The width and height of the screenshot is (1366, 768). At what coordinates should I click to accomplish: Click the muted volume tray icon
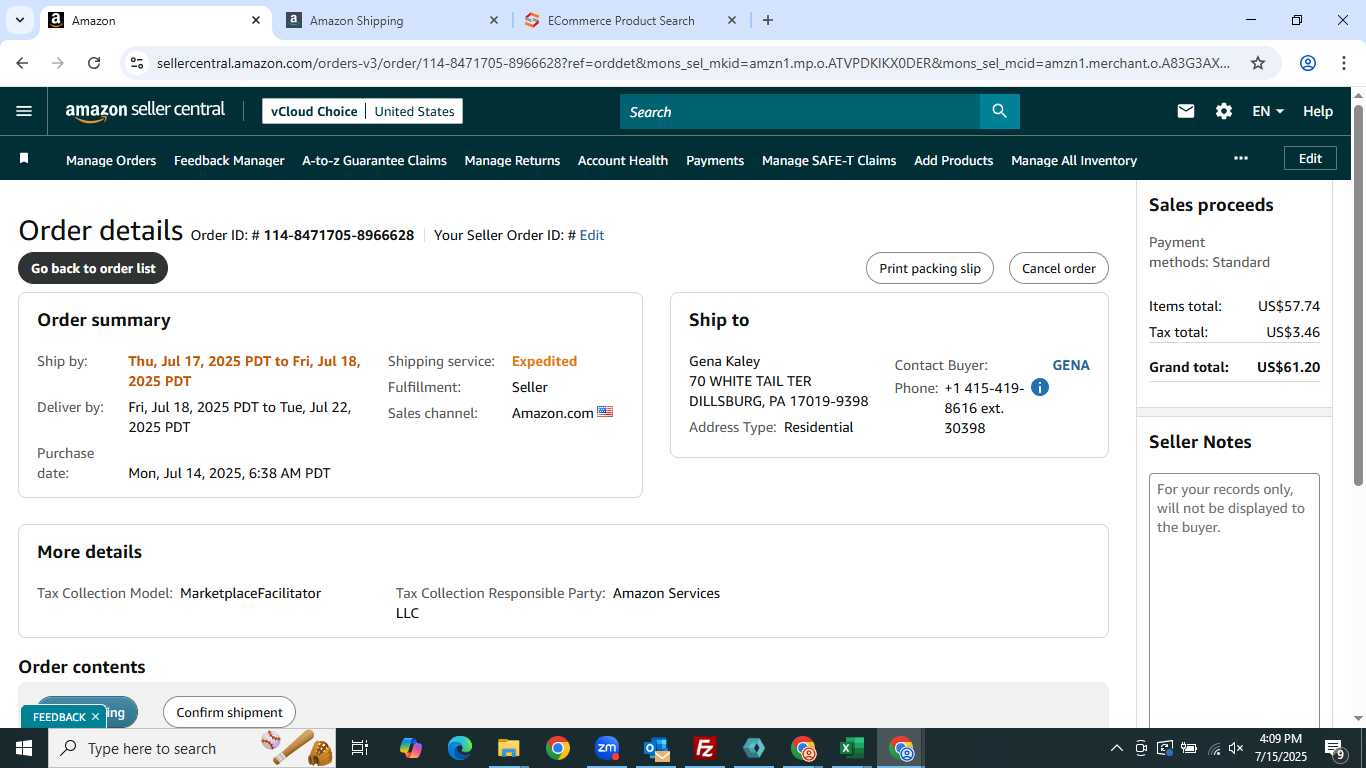click(1236, 748)
